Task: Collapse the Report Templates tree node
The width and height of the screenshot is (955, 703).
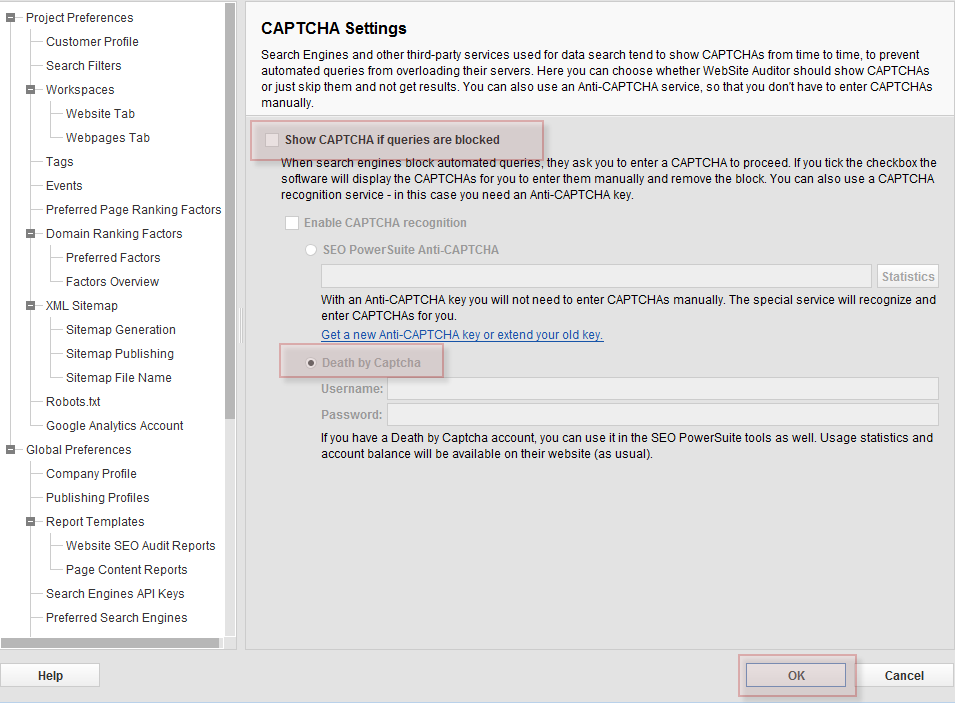Action: point(30,521)
